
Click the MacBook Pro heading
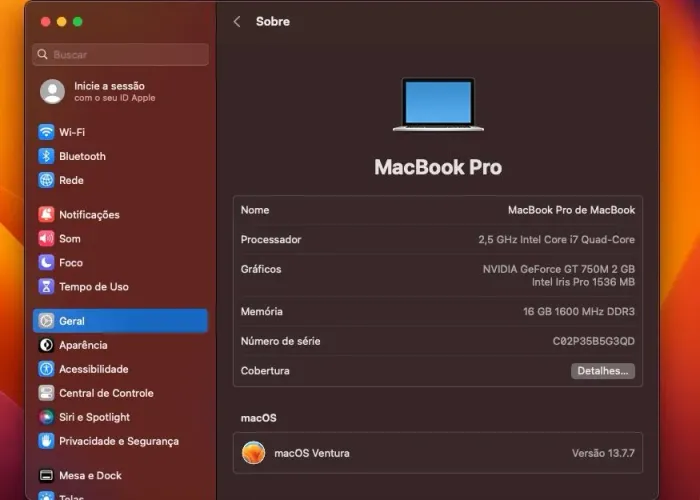coord(438,167)
